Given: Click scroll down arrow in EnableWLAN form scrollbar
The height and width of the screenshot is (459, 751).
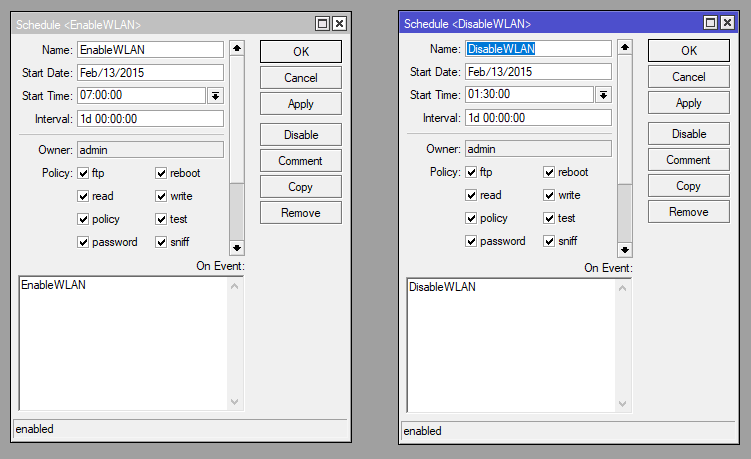Looking at the screenshot, I should click(237, 248).
